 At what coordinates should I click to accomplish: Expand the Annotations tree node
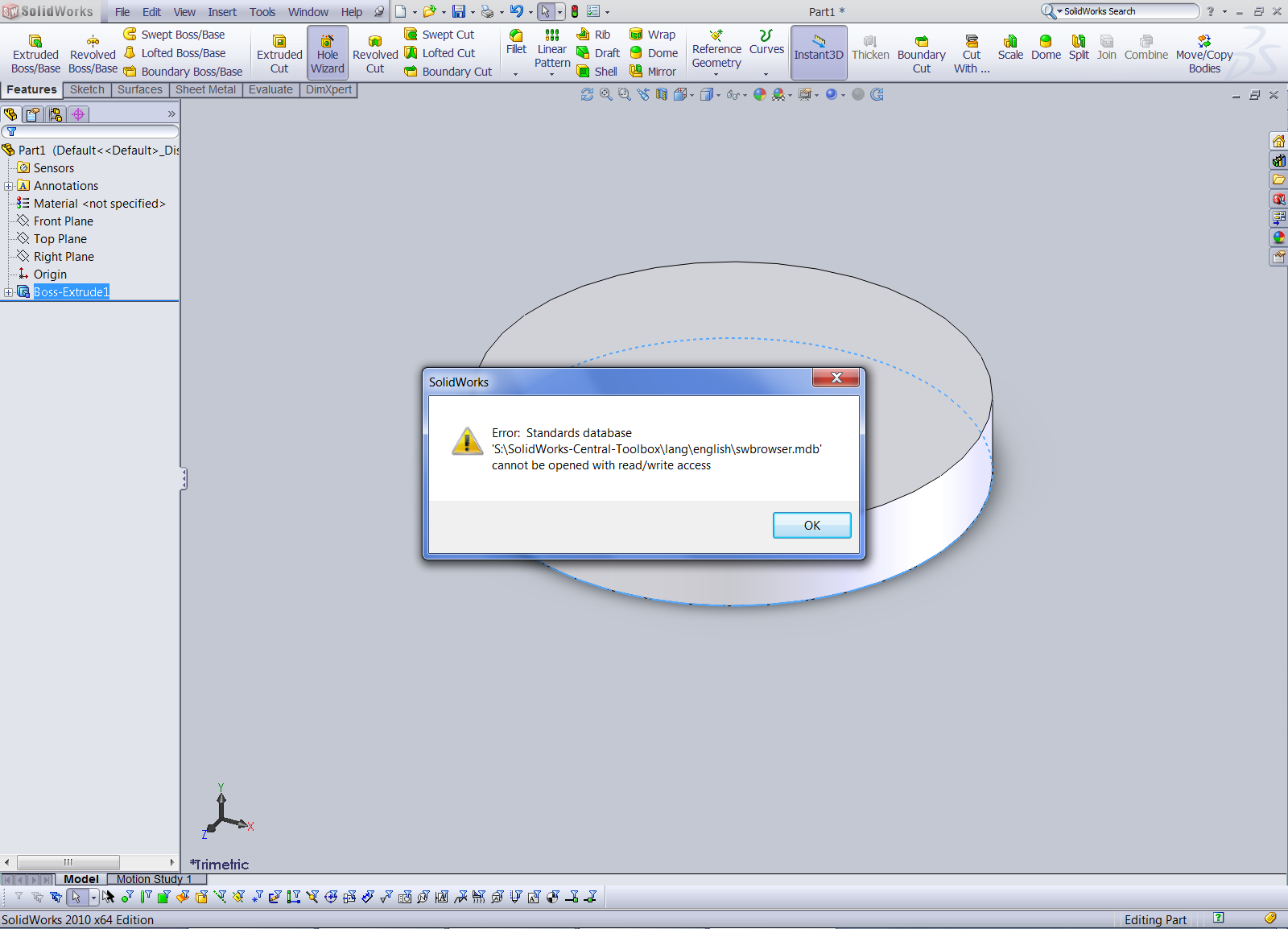pyautogui.click(x=8, y=186)
